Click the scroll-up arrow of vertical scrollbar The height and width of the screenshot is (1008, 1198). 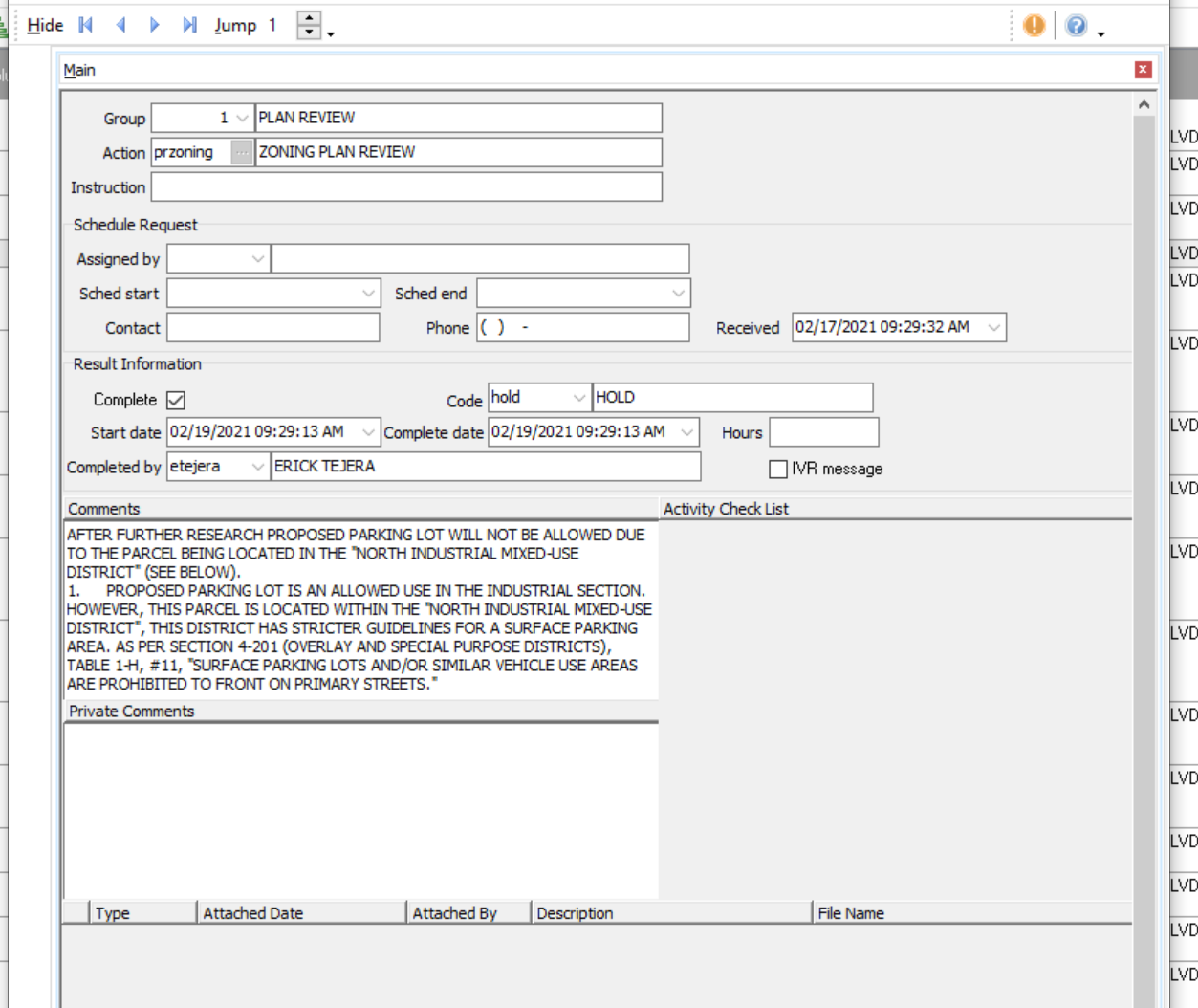click(1144, 105)
